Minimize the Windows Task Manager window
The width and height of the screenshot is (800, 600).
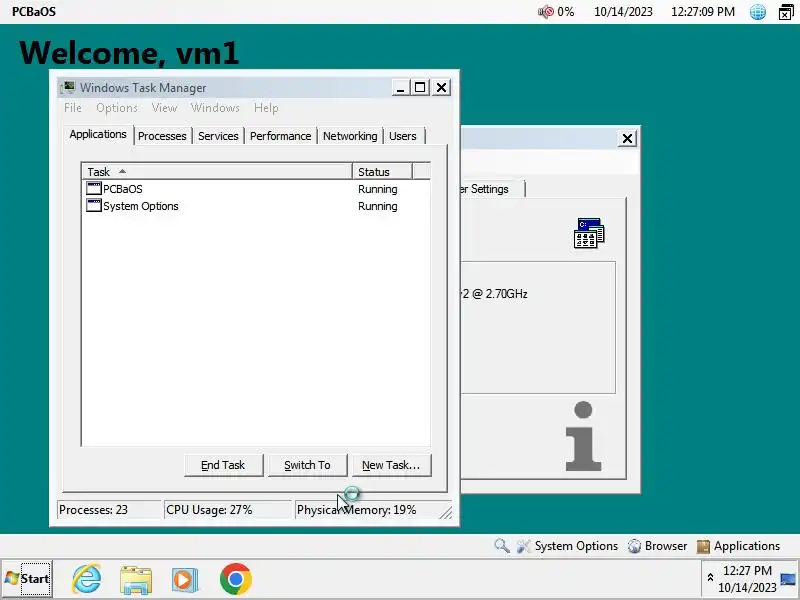pos(401,88)
